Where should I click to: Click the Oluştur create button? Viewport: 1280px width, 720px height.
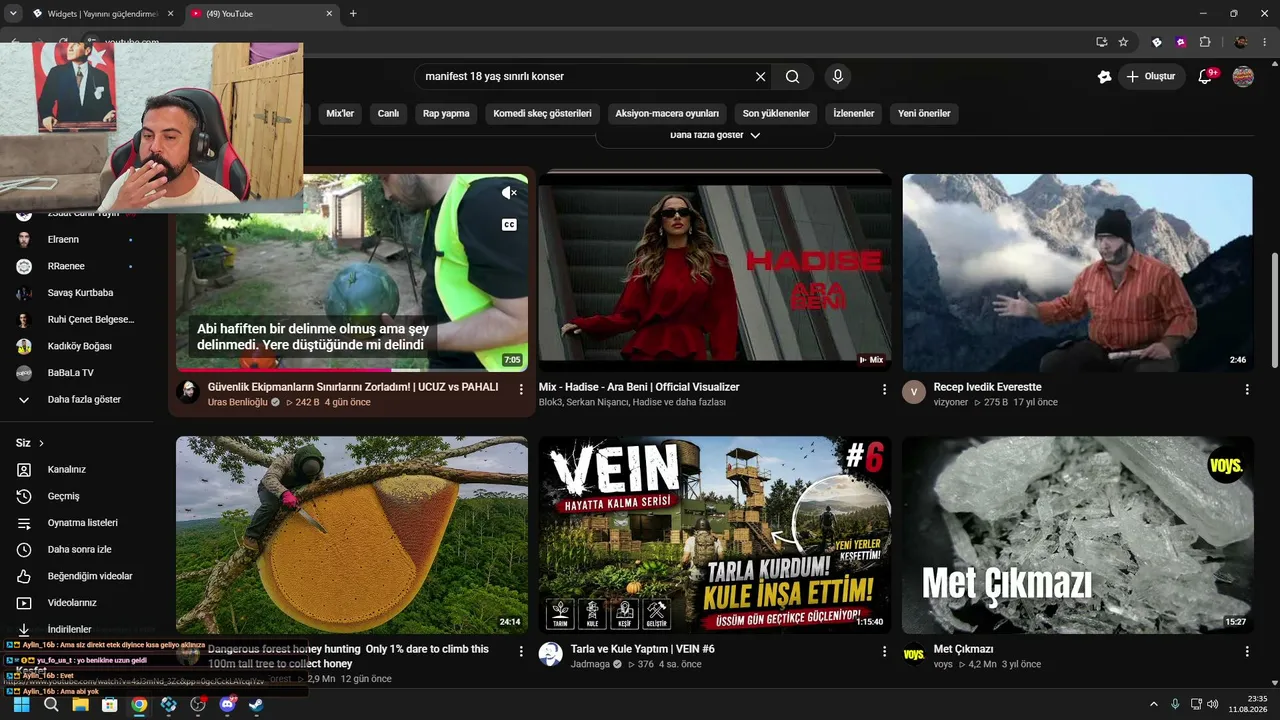click(x=1151, y=76)
